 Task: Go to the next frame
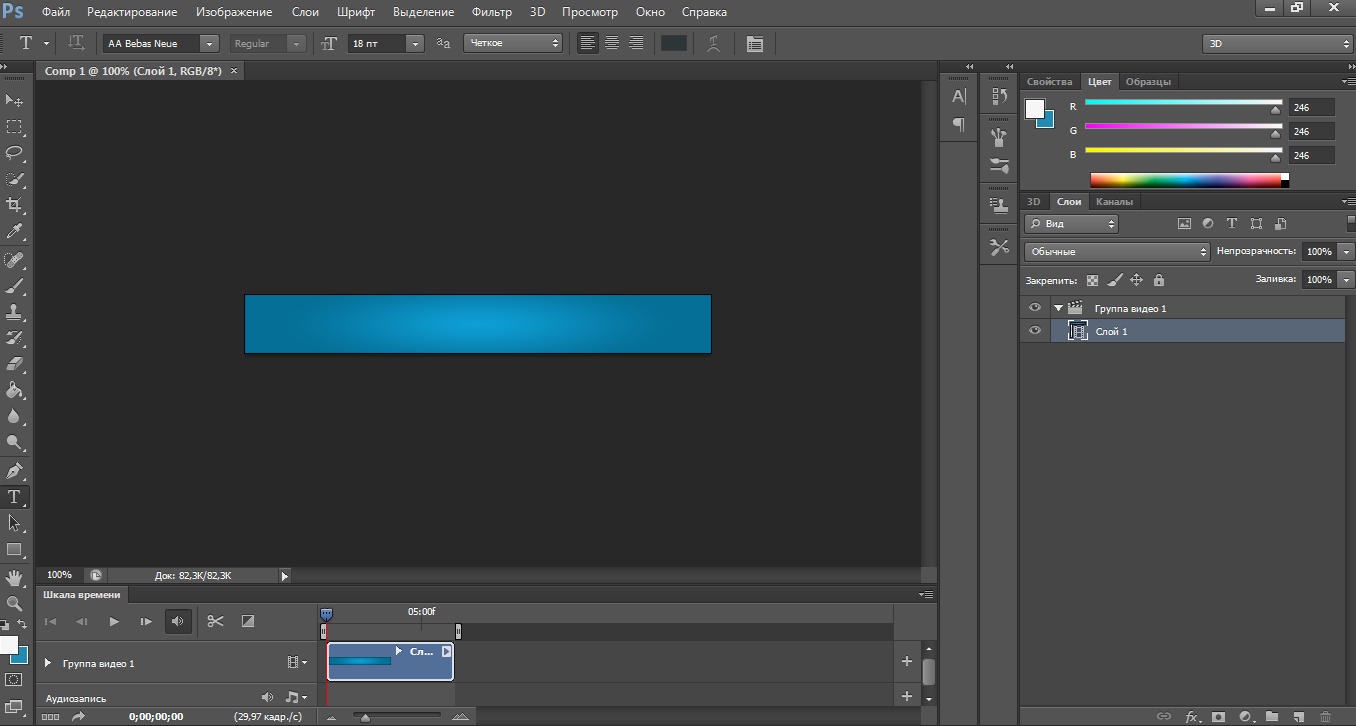click(146, 621)
